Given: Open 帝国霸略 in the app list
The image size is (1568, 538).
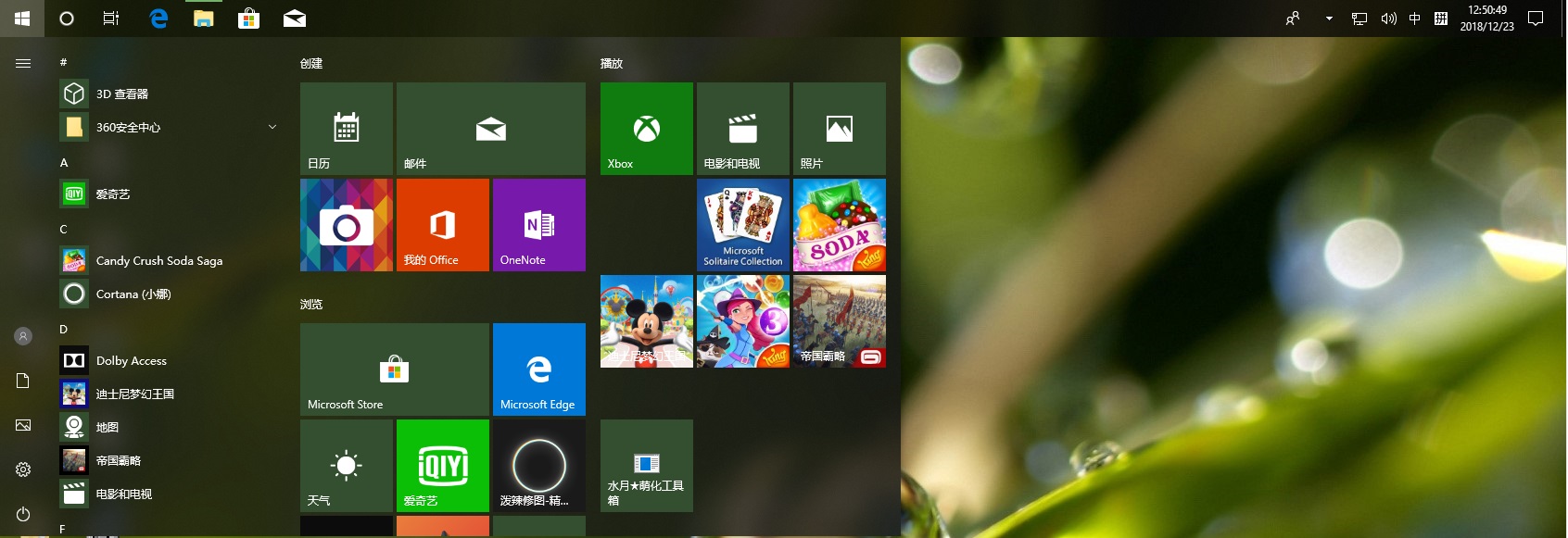Looking at the screenshot, I should 171,460.
